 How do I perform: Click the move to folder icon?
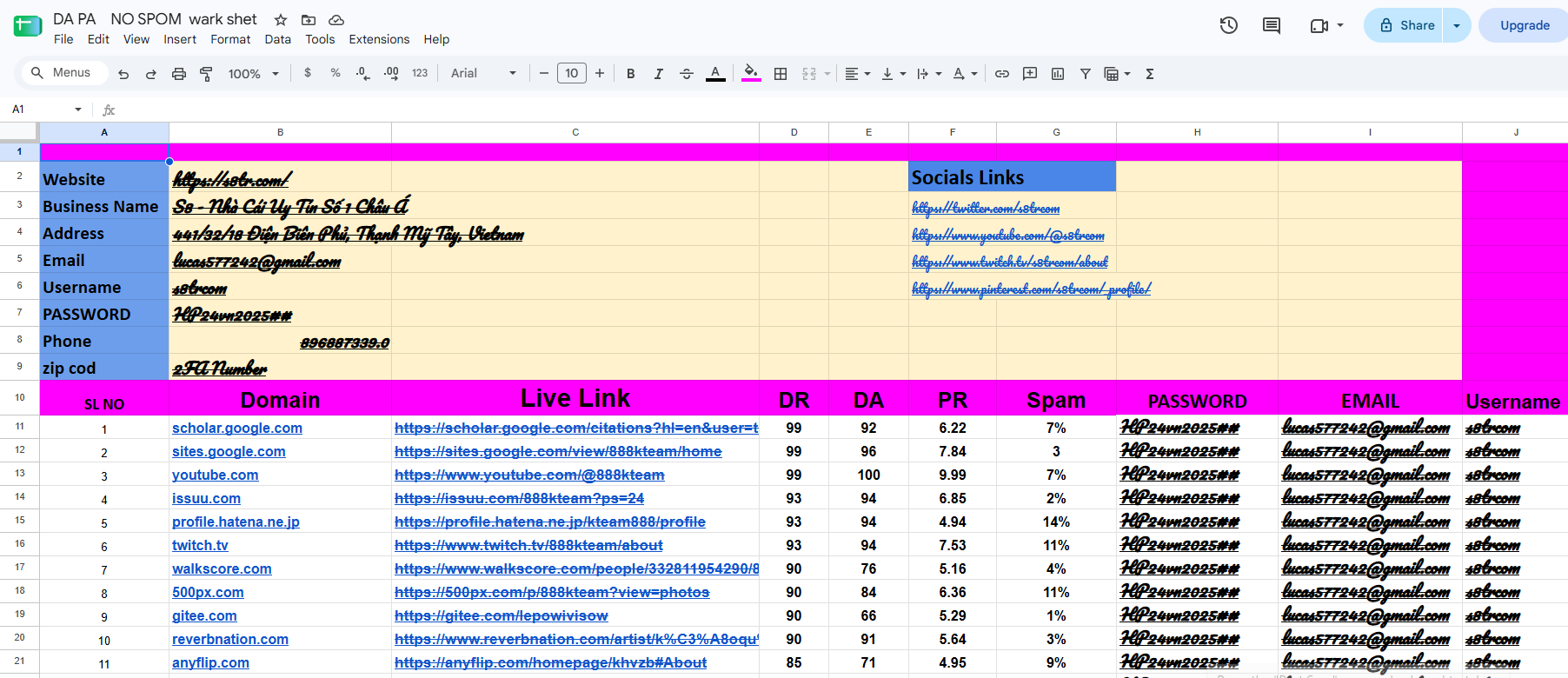tap(309, 20)
